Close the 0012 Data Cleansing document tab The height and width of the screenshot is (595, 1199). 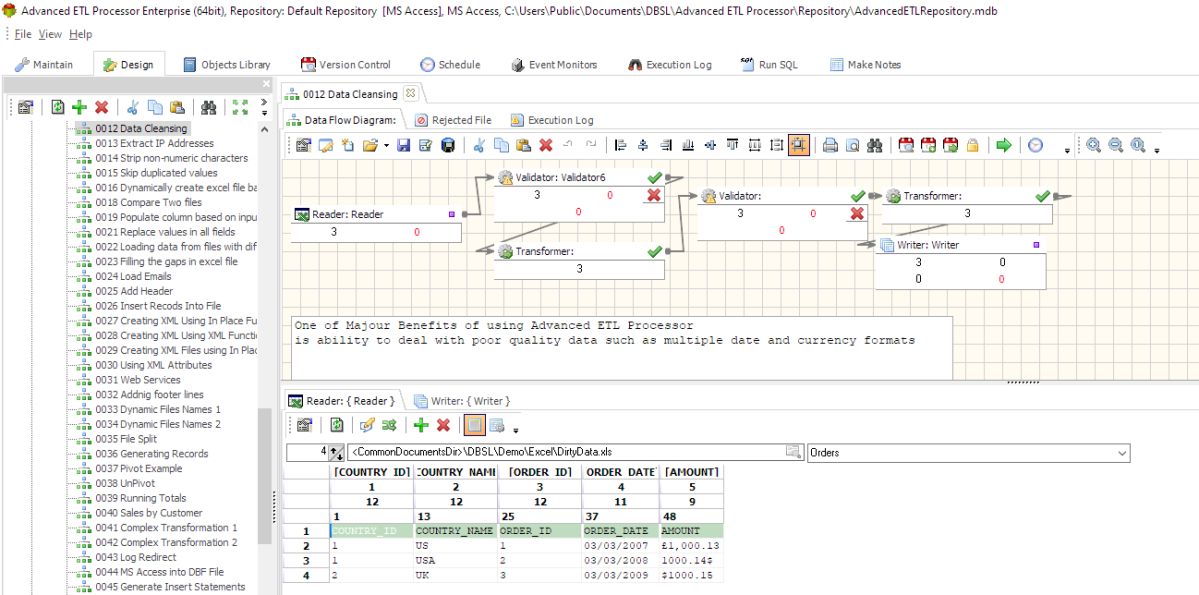click(410, 93)
